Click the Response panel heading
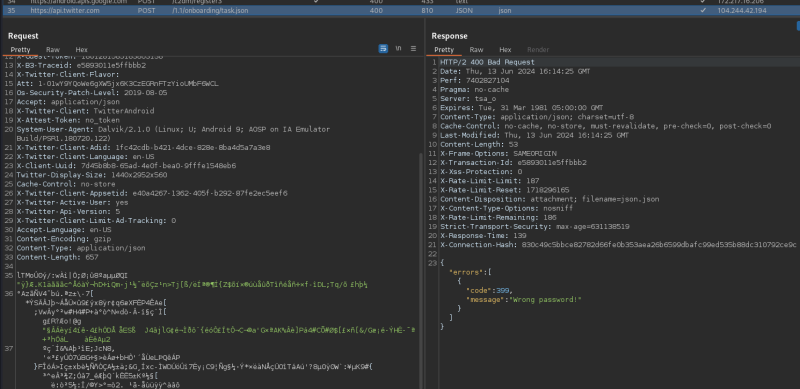 point(449,36)
